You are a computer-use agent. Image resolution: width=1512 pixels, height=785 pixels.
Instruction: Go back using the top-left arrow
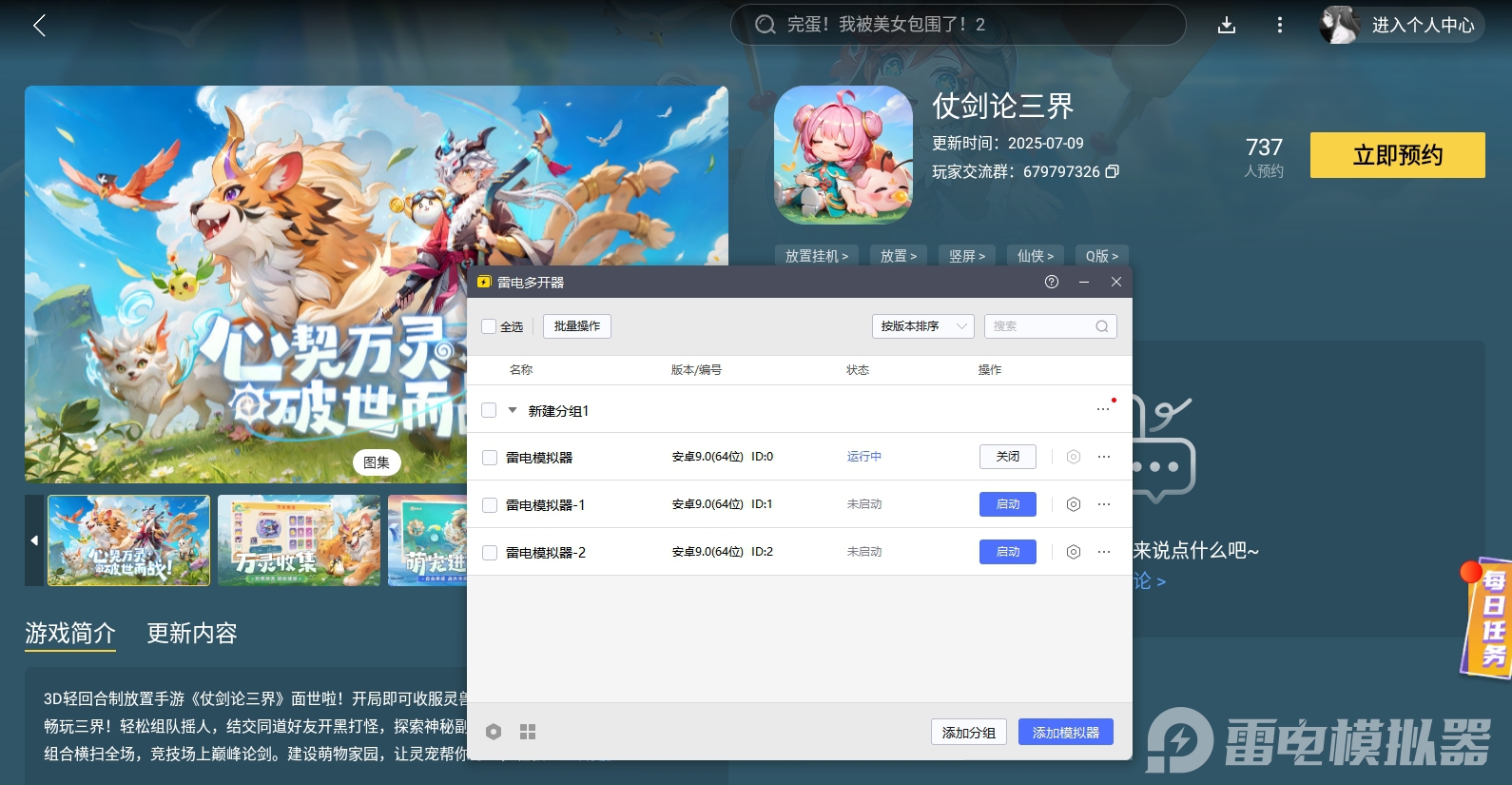point(39,26)
